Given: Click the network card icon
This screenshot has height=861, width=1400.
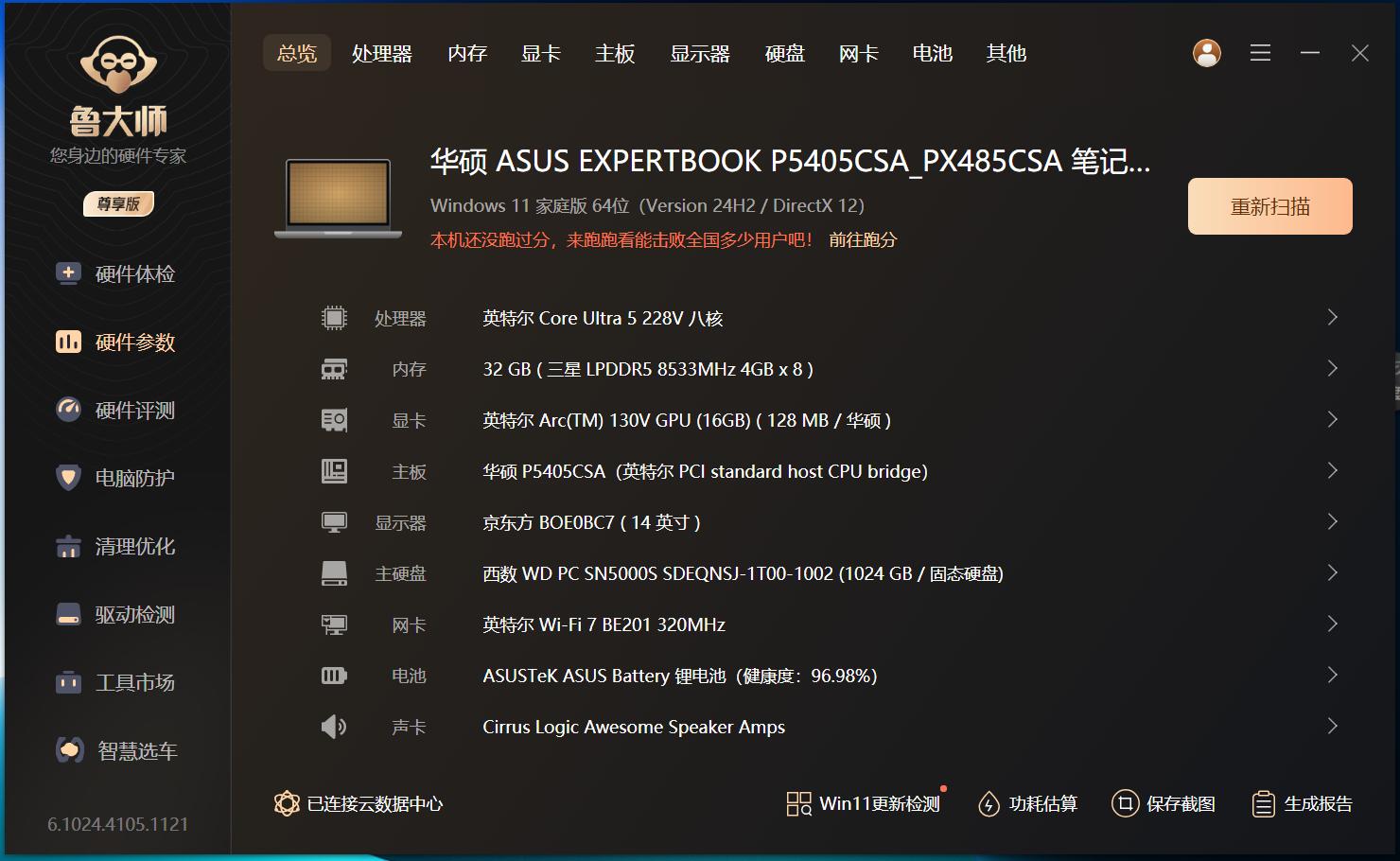Looking at the screenshot, I should [334, 624].
